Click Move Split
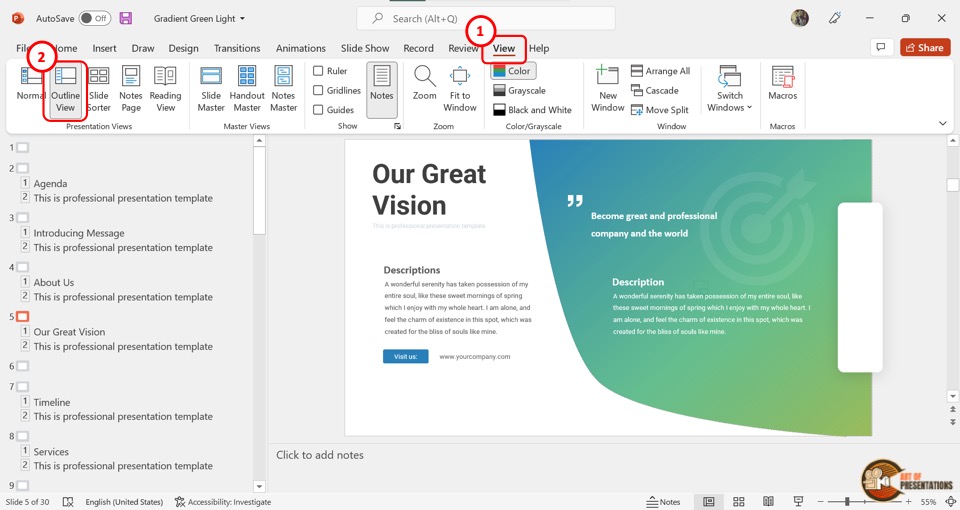The height and width of the screenshot is (510, 960). (x=659, y=110)
